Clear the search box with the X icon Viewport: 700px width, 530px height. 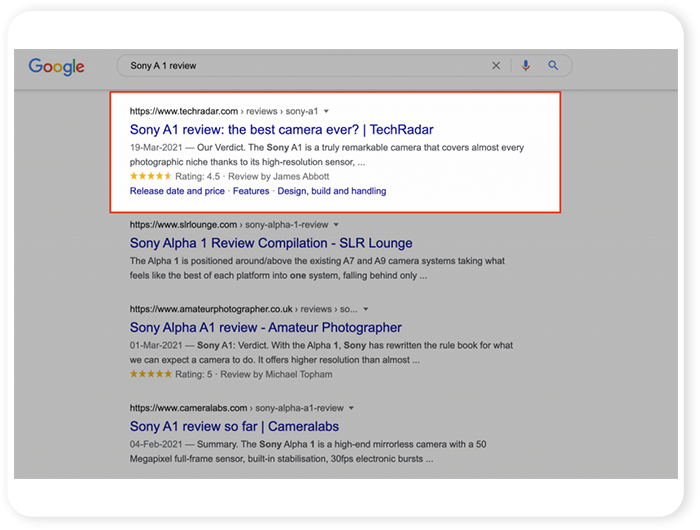[x=496, y=66]
